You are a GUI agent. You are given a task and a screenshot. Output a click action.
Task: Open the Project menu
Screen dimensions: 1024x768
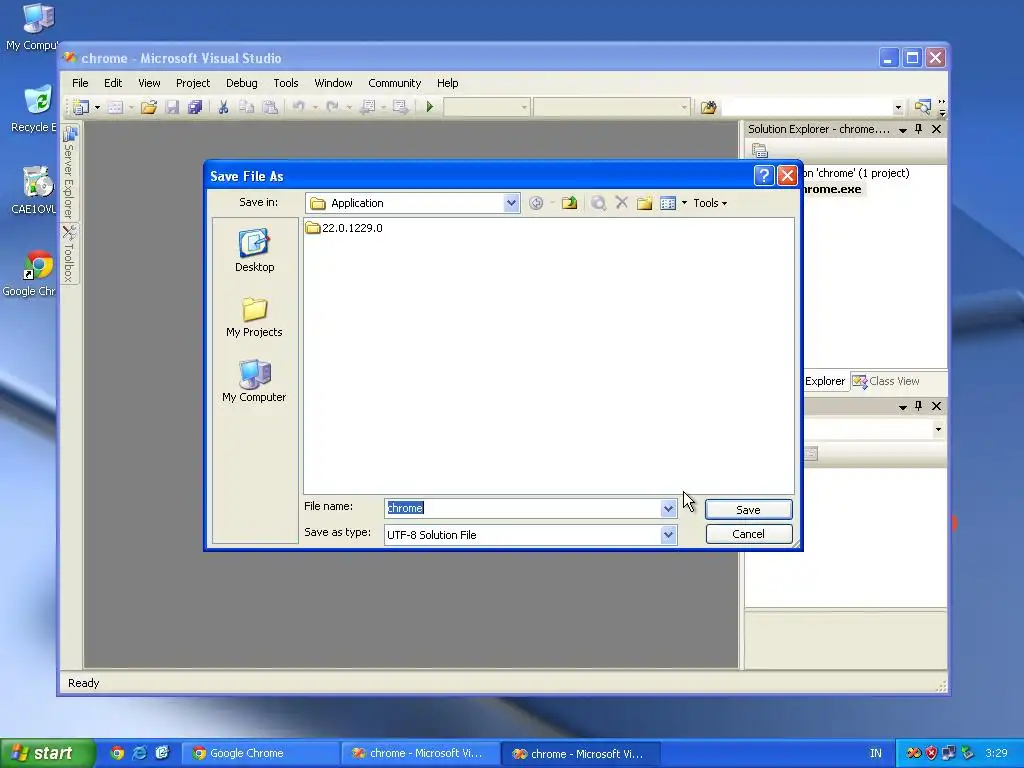(193, 83)
